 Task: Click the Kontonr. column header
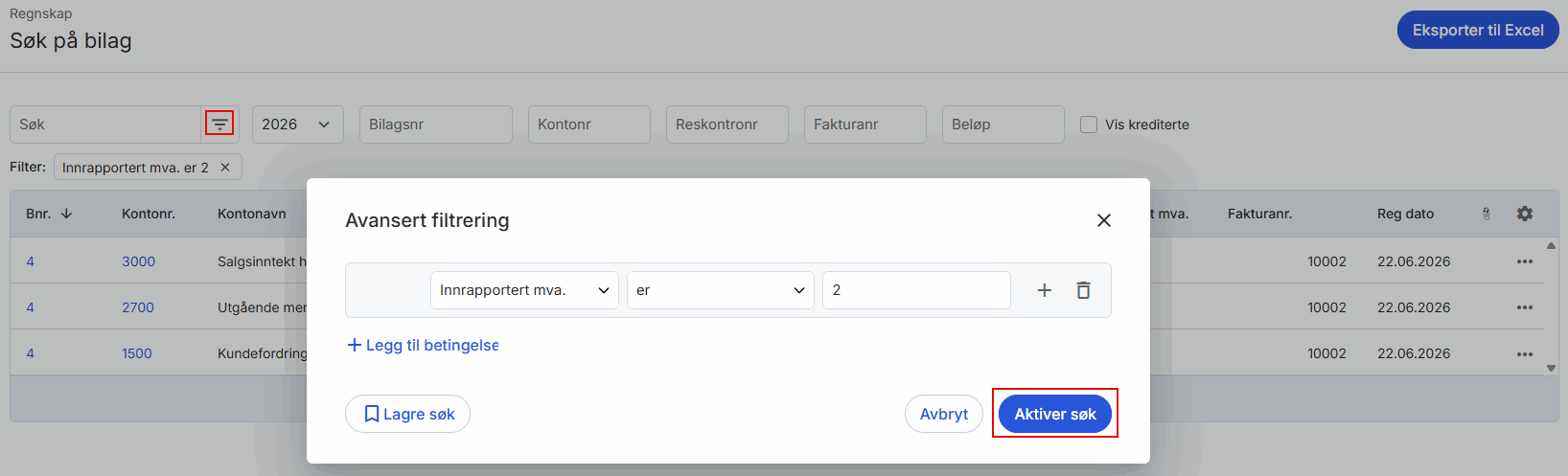click(x=149, y=214)
